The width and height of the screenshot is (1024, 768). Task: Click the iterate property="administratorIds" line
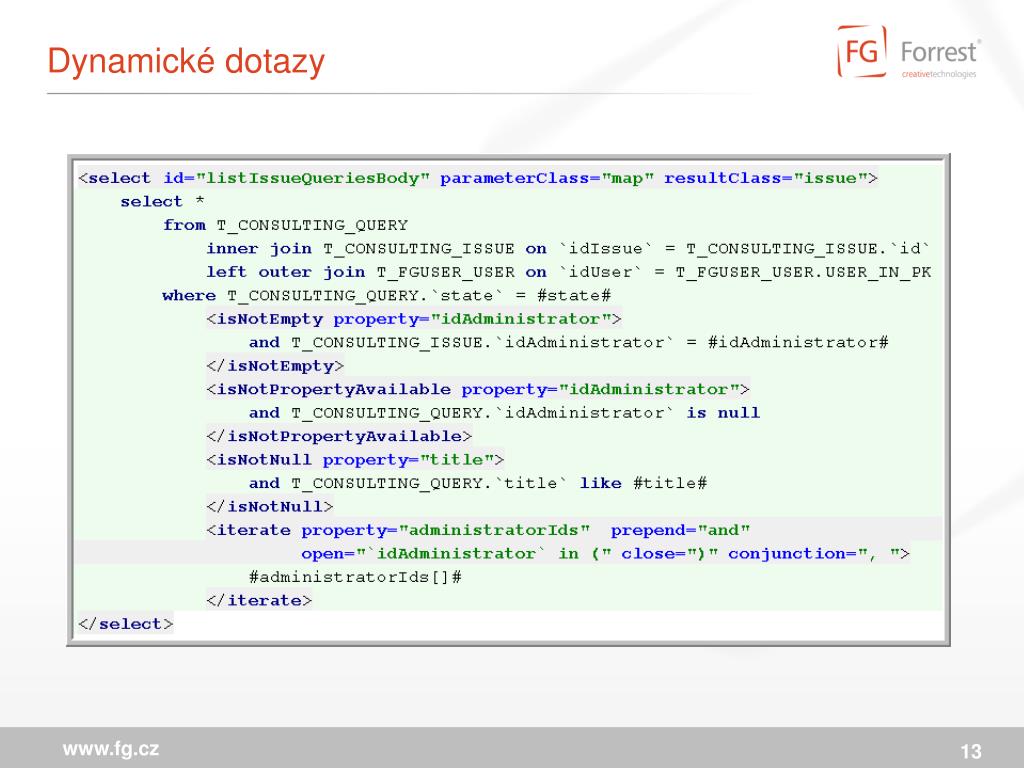click(478, 530)
